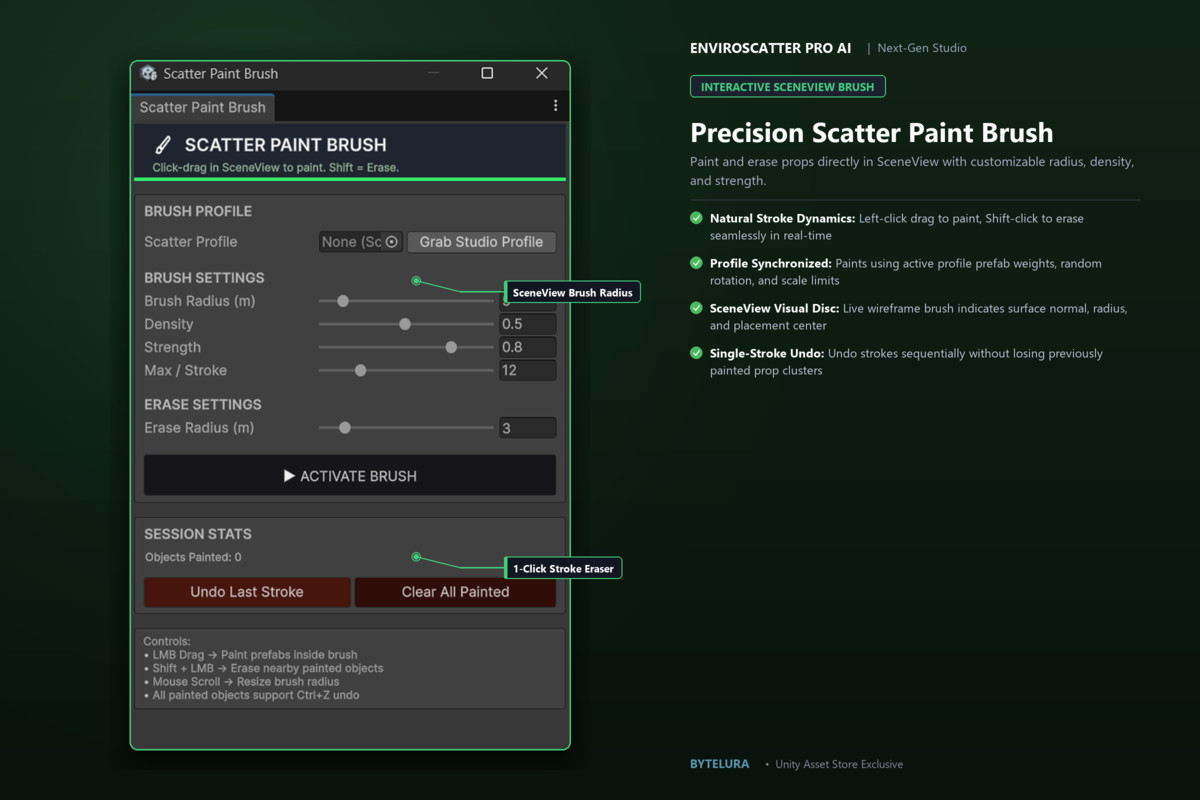This screenshot has height=800, width=1200.
Task: Click the Activate Brush button
Action: (x=350, y=476)
